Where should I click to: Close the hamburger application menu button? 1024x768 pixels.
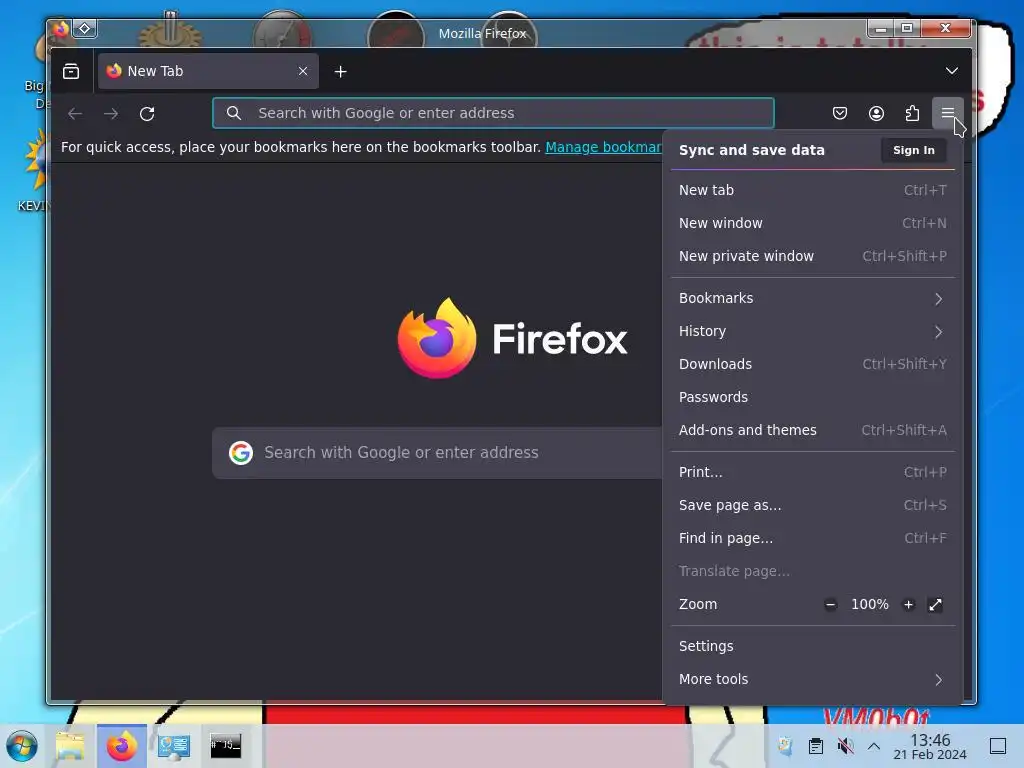pos(948,114)
